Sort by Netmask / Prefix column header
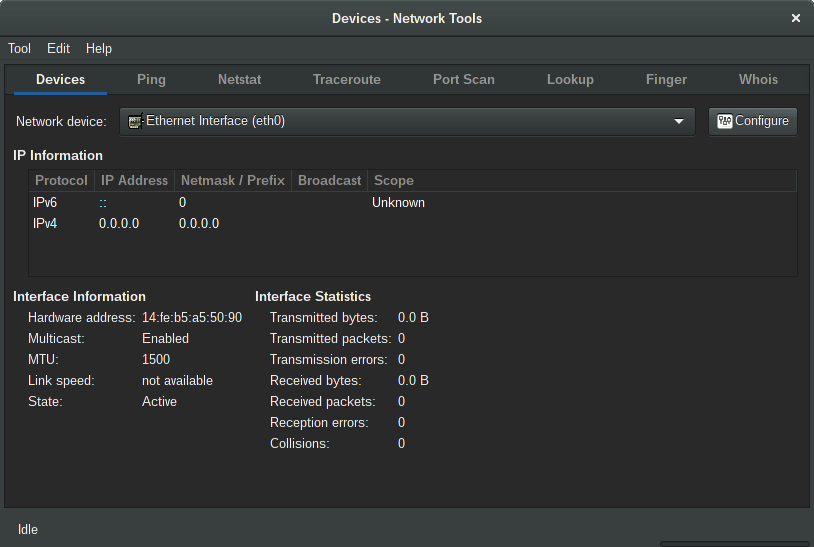 point(233,181)
